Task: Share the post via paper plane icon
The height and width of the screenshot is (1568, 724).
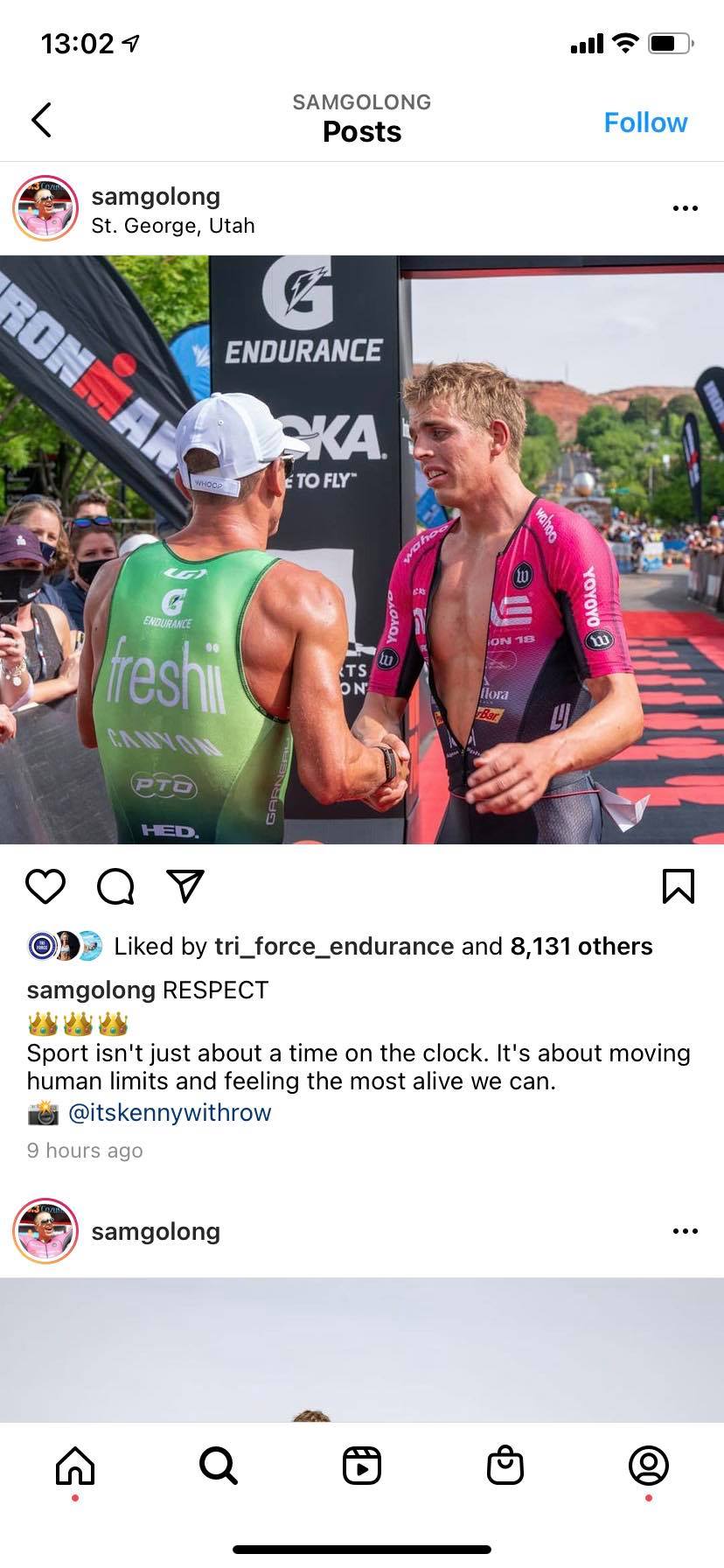Action: [x=185, y=886]
